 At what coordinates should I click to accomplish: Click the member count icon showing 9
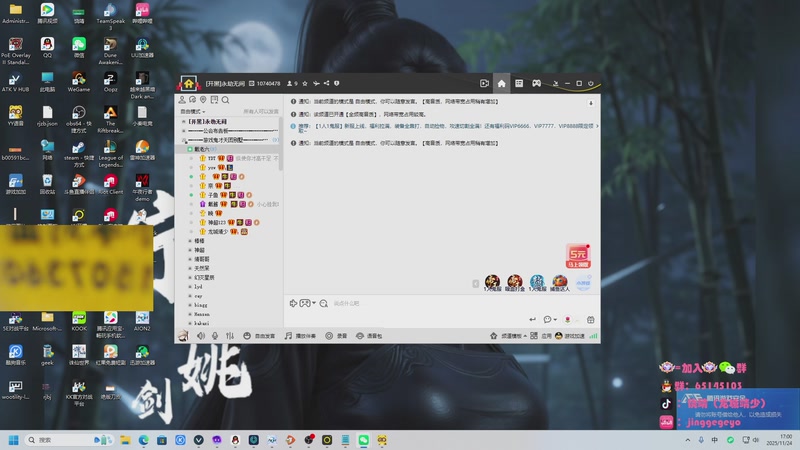coord(292,83)
